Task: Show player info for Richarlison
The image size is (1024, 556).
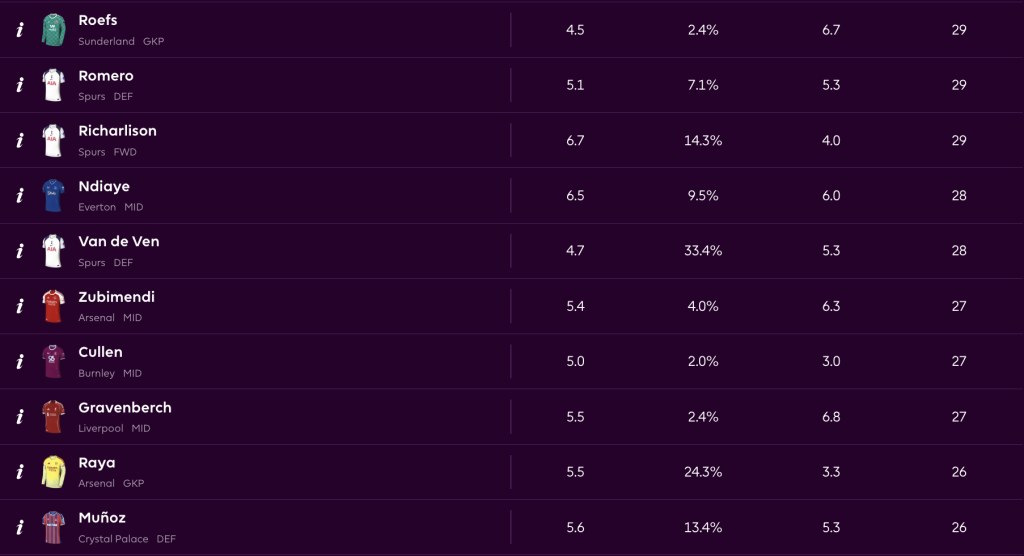Action: (x=20, y=141)
